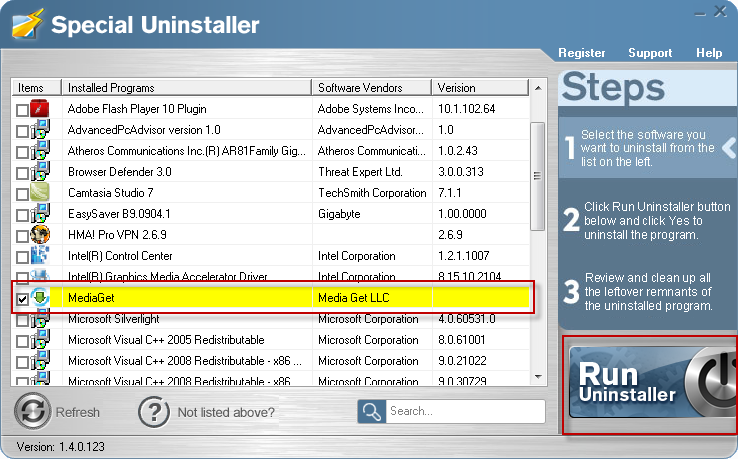The height and width of the screenshot is (459, 738).
Task: Click the 'TechSmith Corporation' vendor cell
Action: [372, 193]
